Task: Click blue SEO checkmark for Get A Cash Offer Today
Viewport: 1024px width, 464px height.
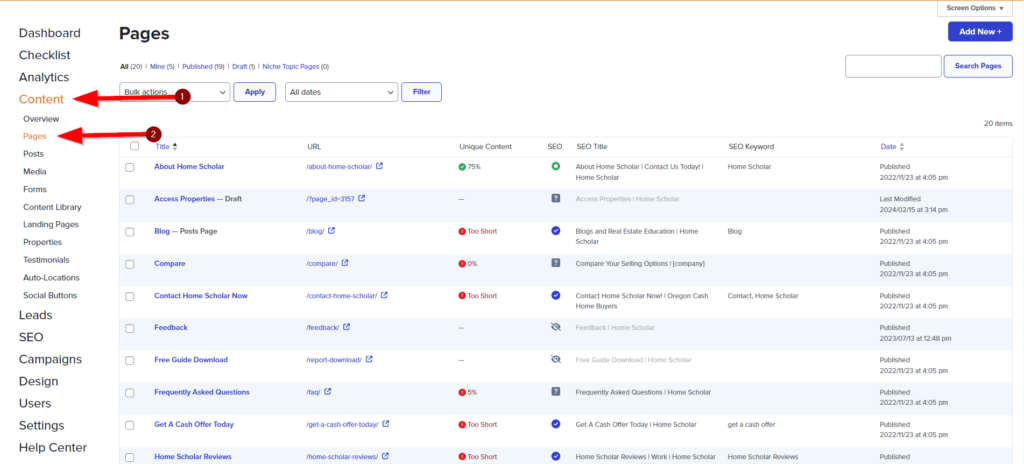Action: 556,424
